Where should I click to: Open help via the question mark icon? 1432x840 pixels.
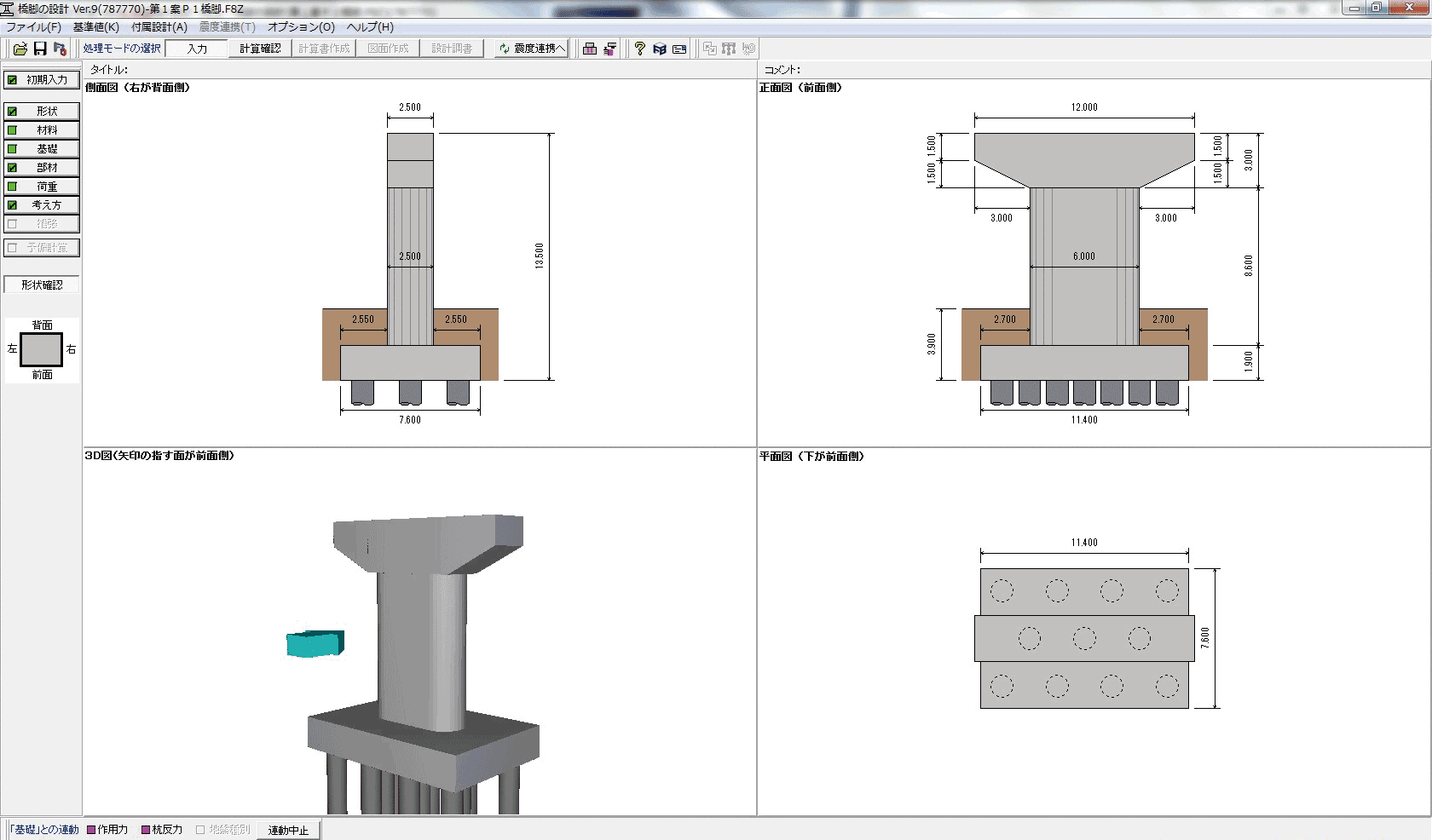pyautogui.click(x=640, y=49)
